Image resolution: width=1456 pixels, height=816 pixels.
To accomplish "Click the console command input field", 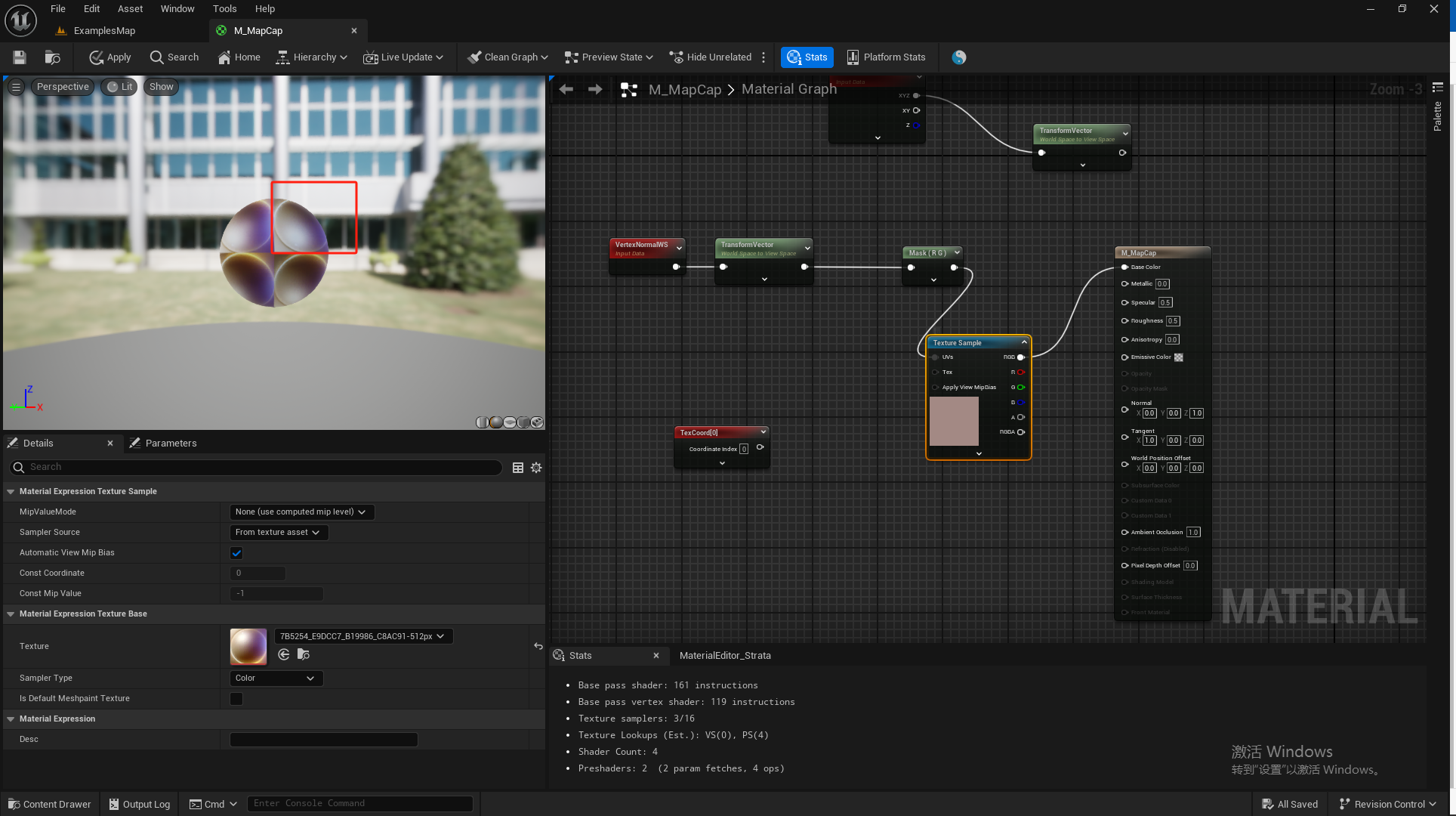I will point(360,804).
